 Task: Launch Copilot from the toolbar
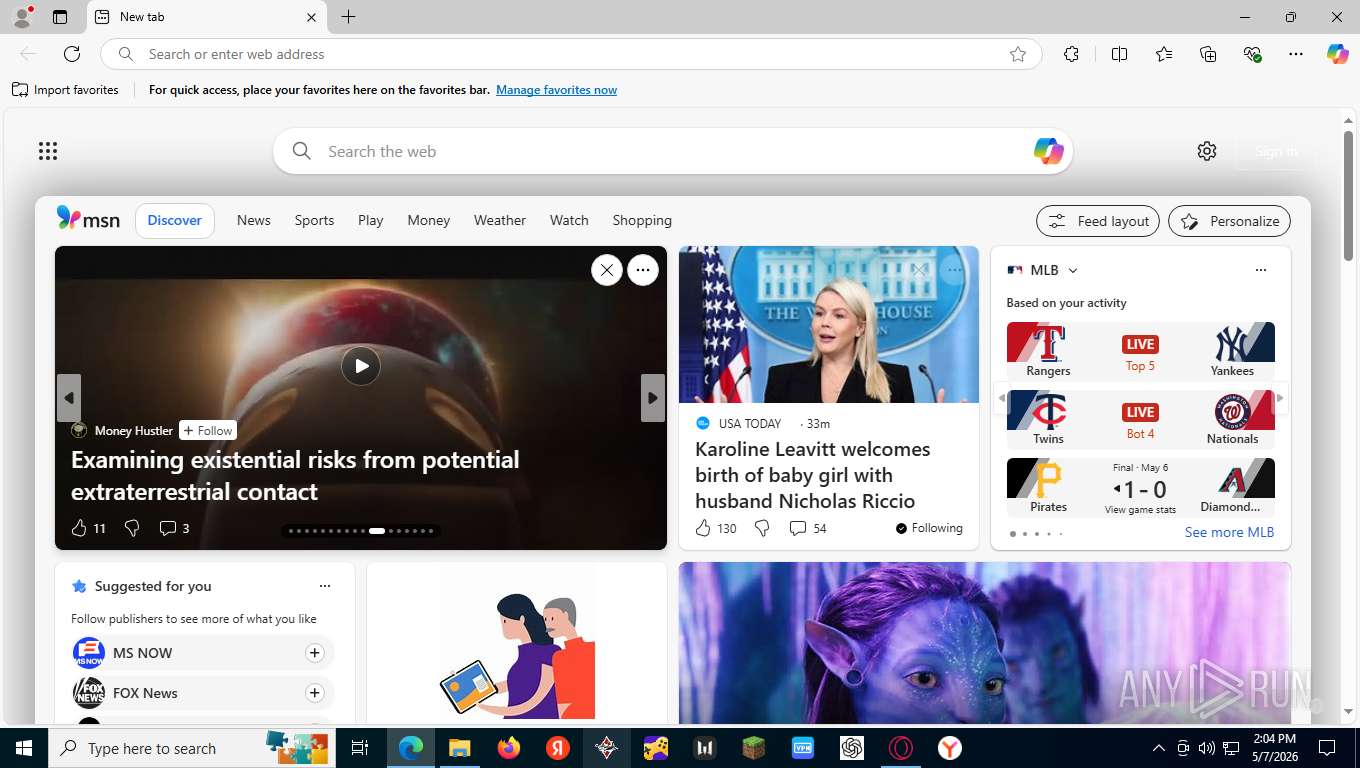[x=1337, y=54]
